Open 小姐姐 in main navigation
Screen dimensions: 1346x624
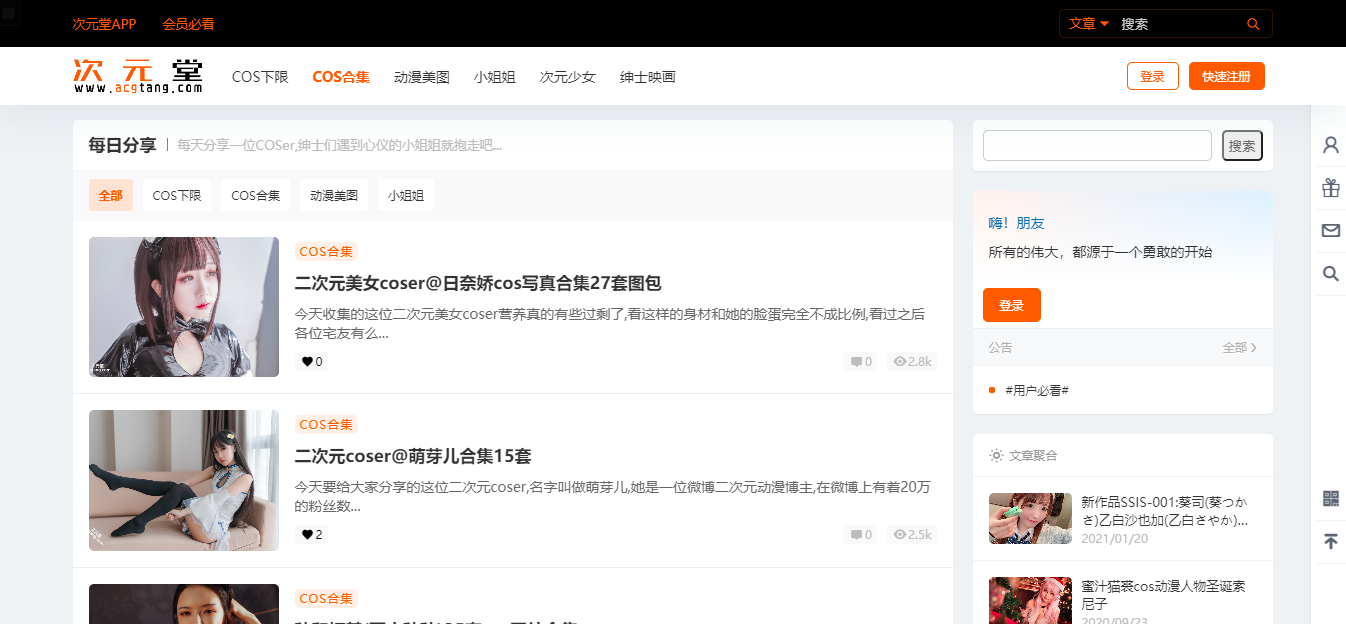click(x=495, y=77)
